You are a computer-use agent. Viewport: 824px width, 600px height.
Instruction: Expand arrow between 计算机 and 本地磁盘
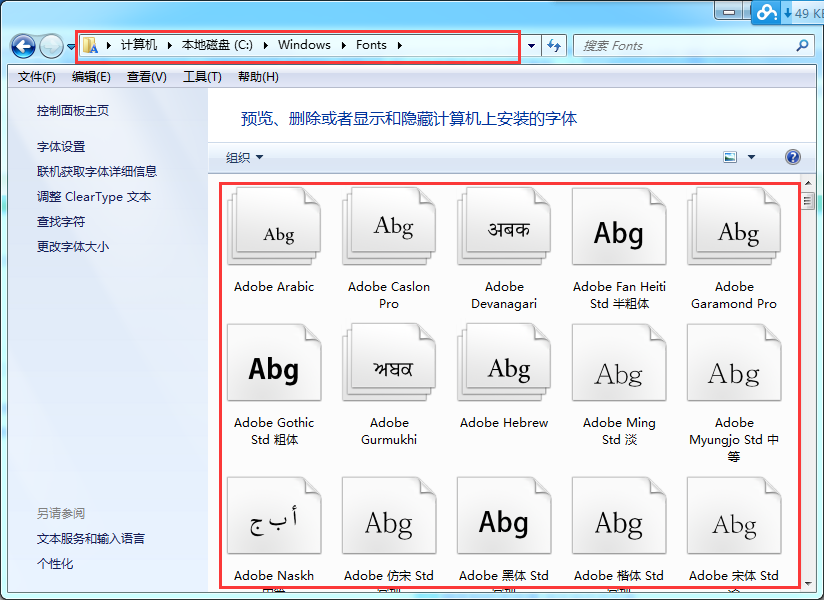coord(170,45)
